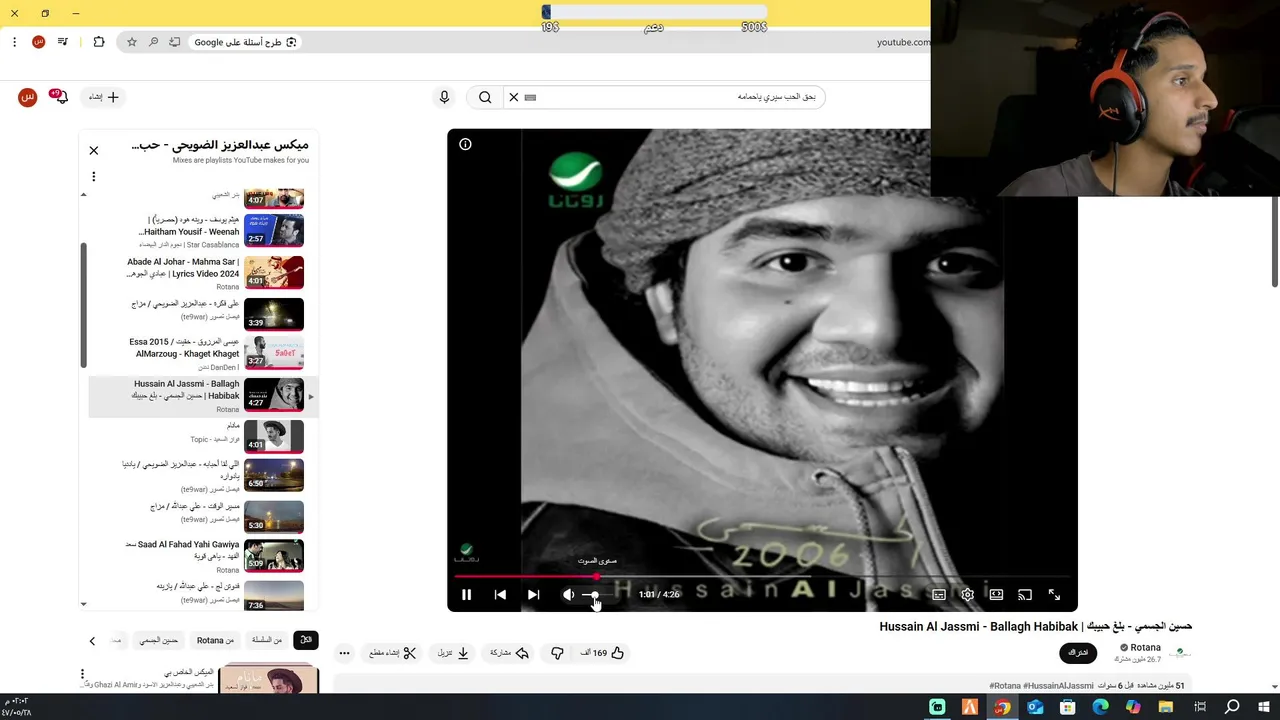Search by voice with microphone

coord(444,97)
